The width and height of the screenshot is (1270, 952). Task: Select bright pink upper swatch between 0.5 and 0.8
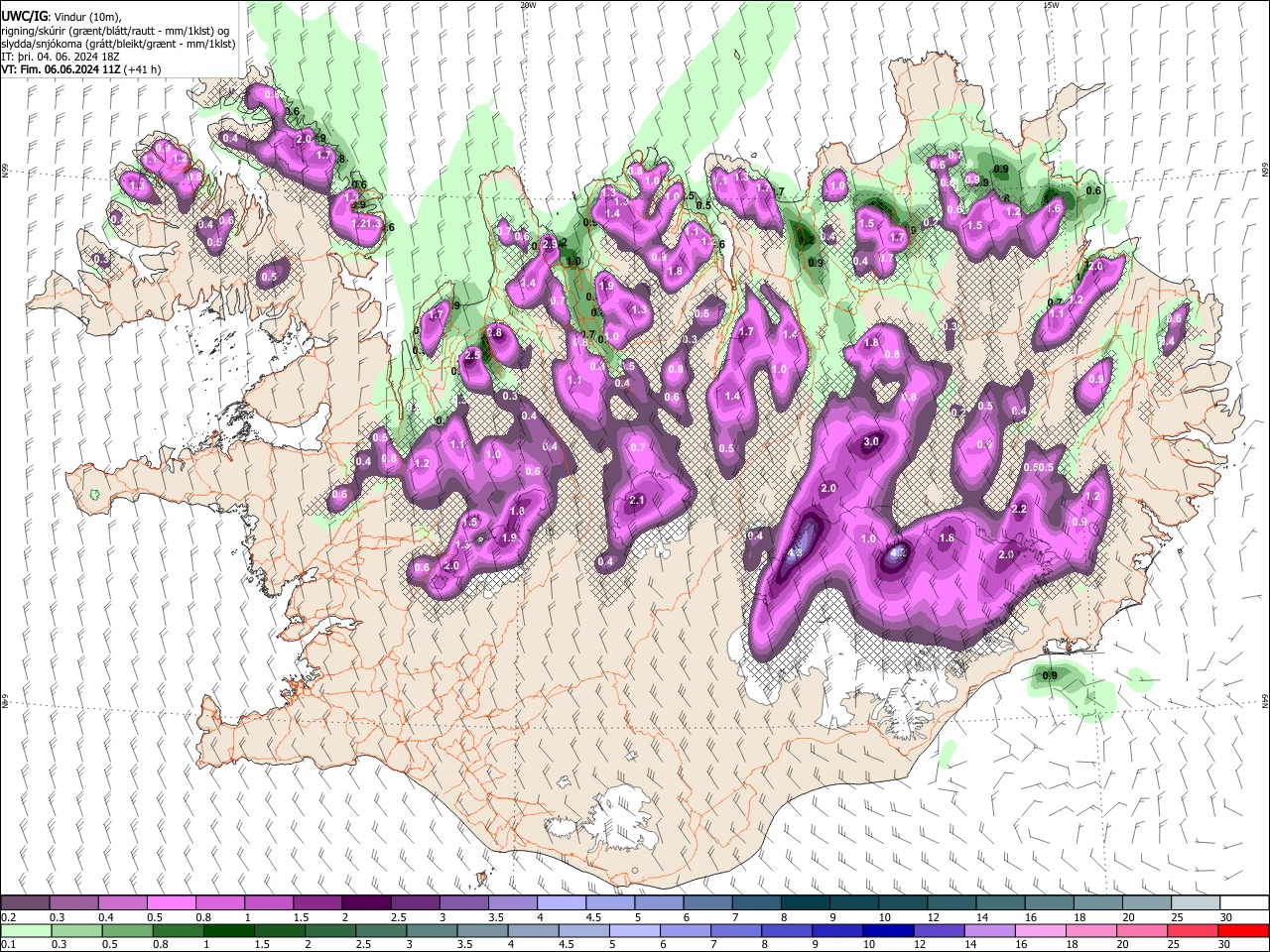(x=171, y=902)
